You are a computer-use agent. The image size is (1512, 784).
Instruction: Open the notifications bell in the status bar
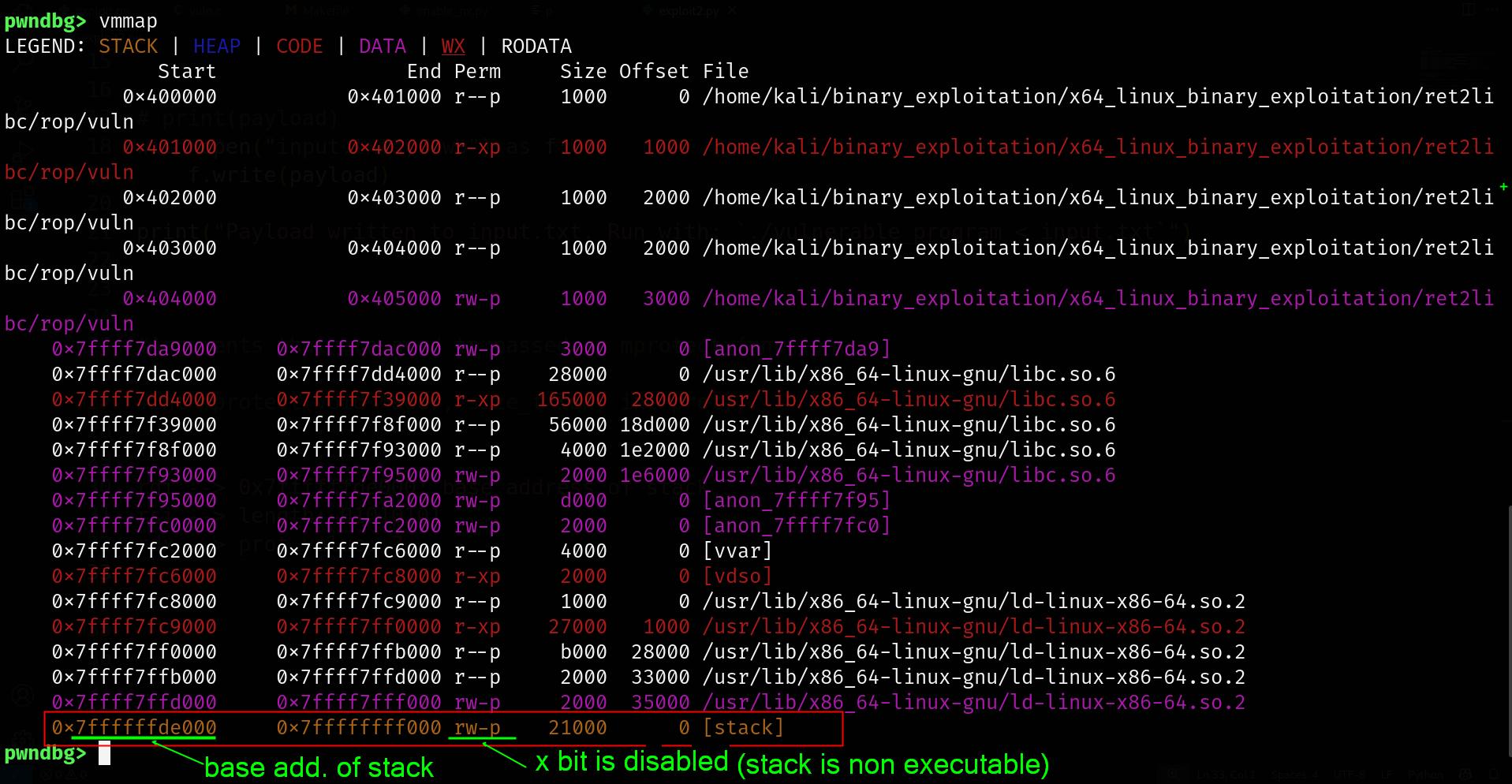point(1495,775)
